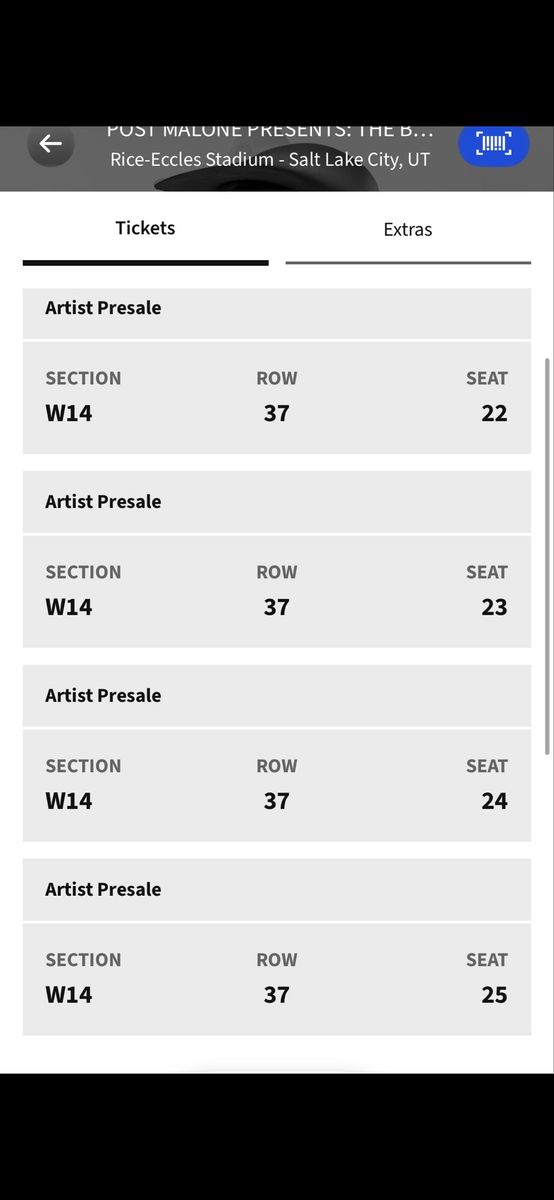The image size is (554, 1200).
Task: Open the seat 22 ticket card
Action: [277, 398]
